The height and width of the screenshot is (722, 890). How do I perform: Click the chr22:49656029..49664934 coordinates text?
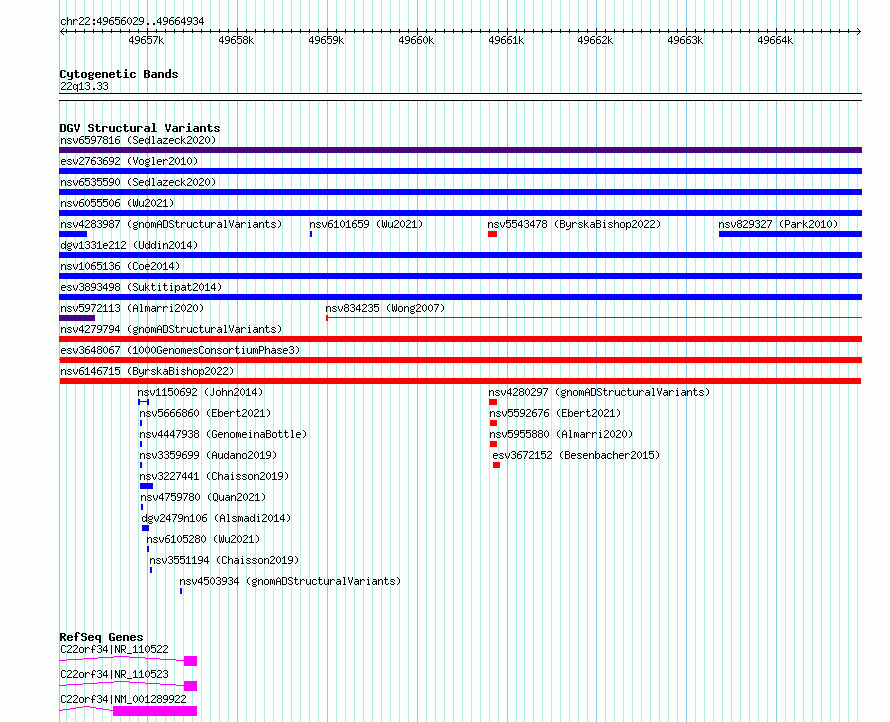132,21
